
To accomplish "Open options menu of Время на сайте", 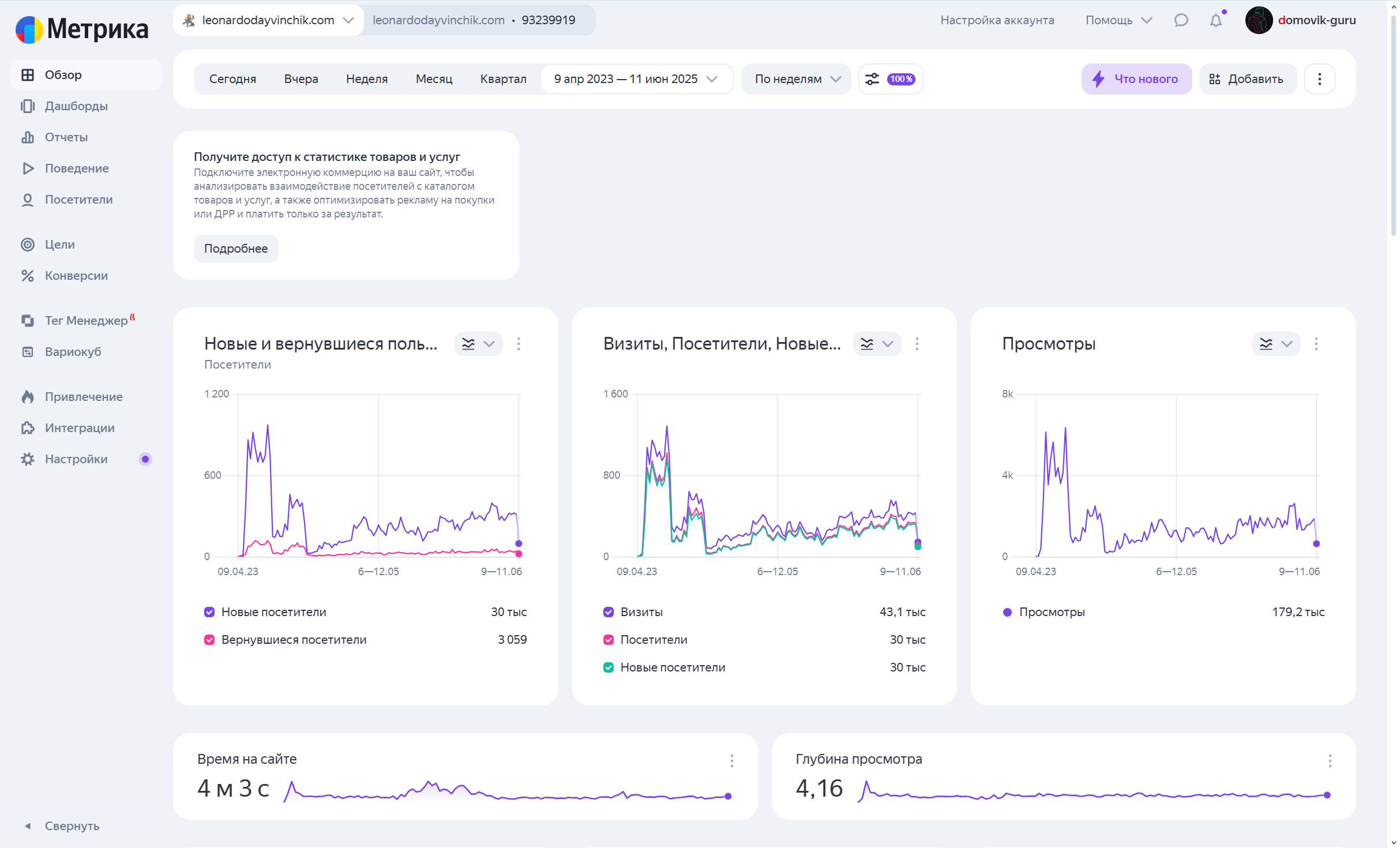I will (731, 760).
